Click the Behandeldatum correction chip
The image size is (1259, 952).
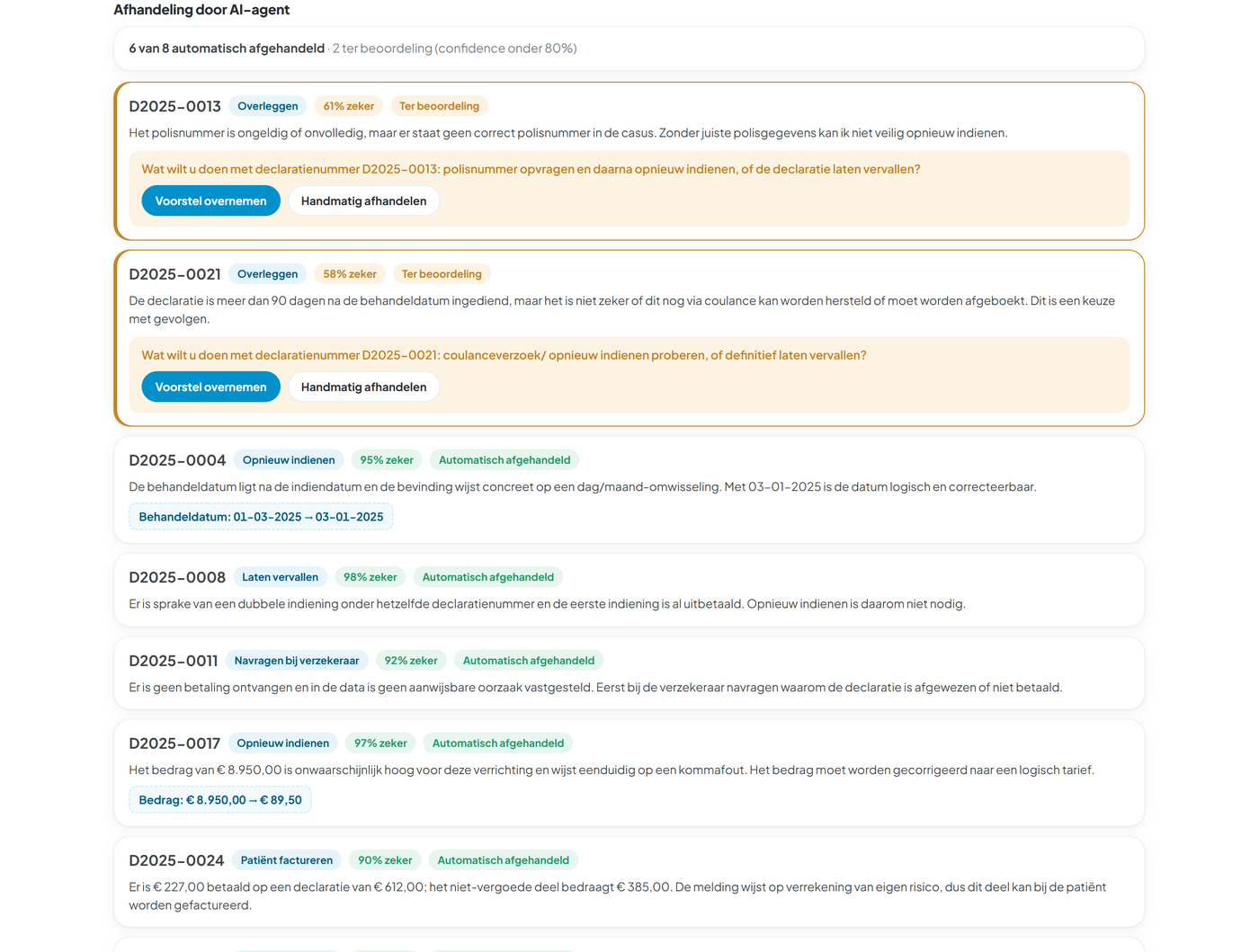(261, 517)
